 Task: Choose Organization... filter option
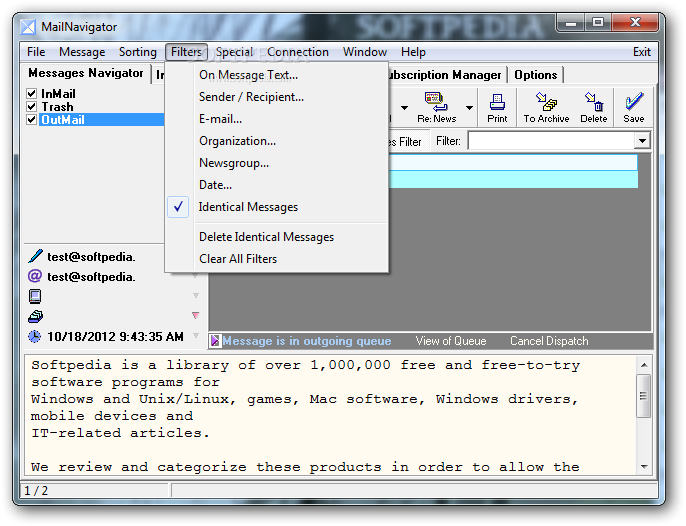(276, 141)
